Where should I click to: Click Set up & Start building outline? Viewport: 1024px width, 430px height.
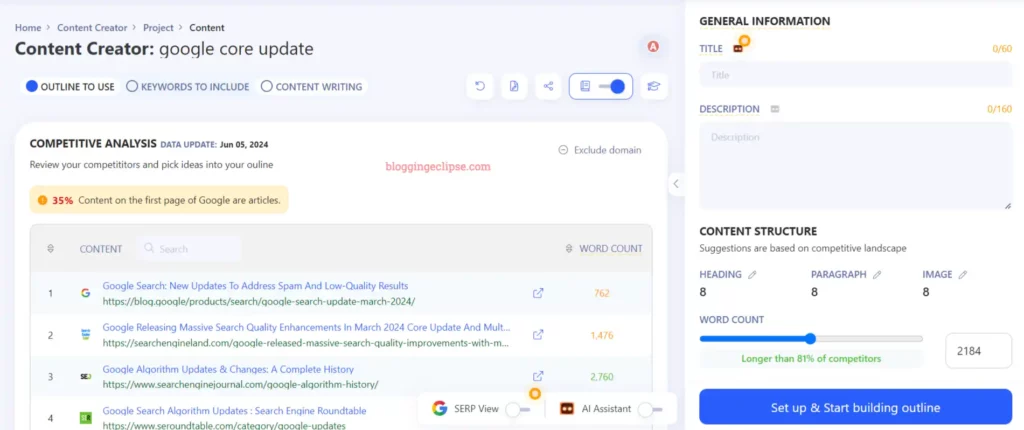(x=856, y=407)
